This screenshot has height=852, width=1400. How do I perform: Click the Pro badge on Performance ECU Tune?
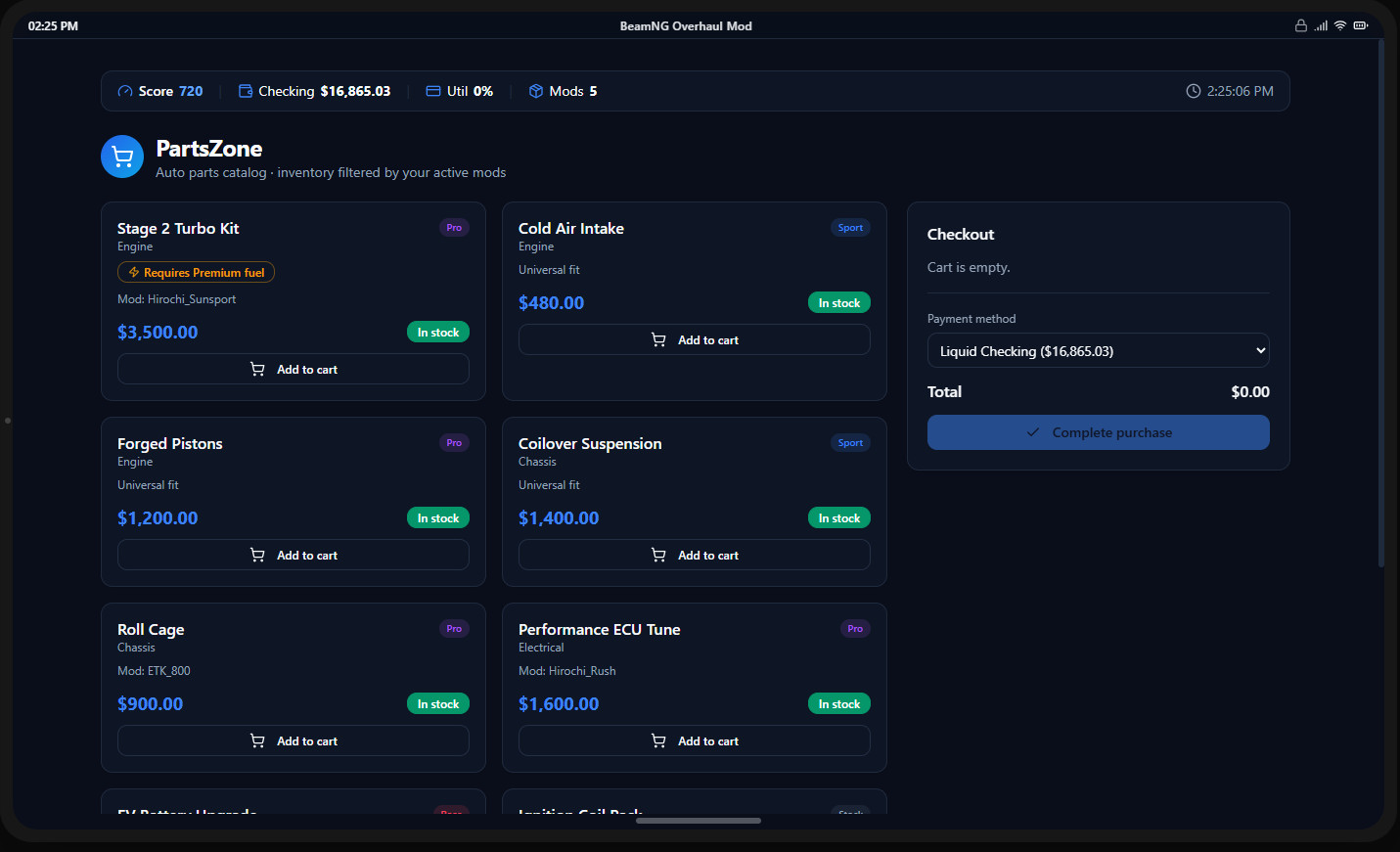[x=855, y=629]
